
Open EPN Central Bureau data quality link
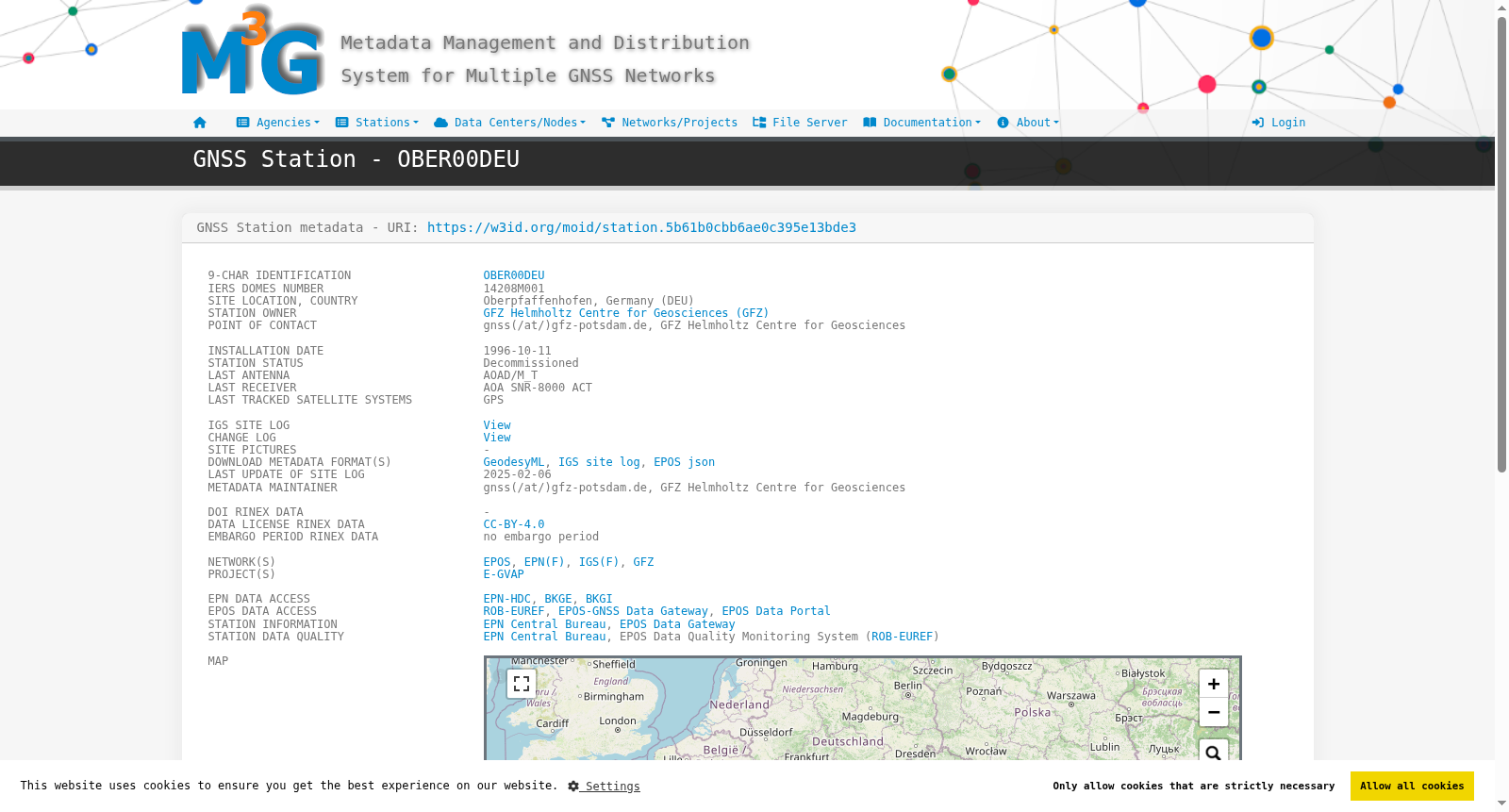(x=544, y=637)
